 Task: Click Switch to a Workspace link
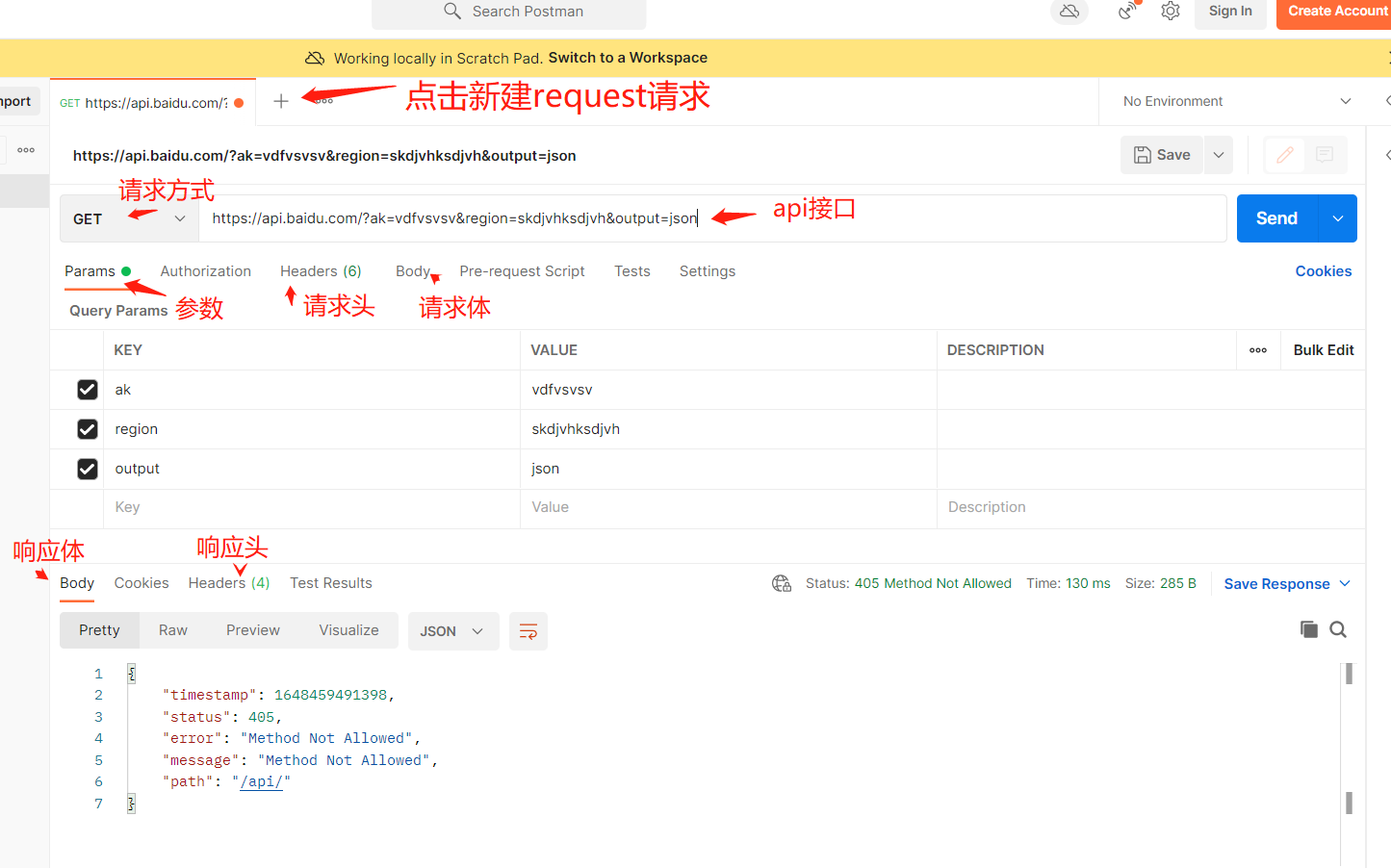(x=628, y=58)
